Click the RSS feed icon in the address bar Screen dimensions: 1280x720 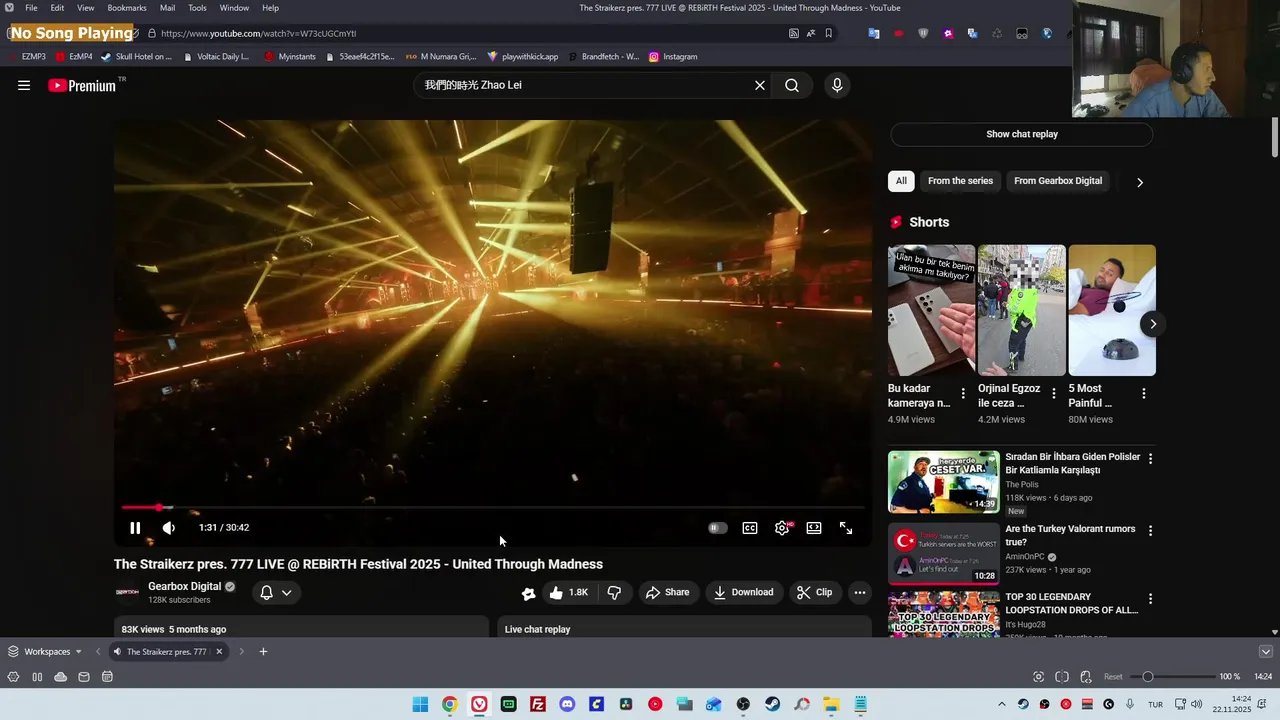[x=794, y=33]
